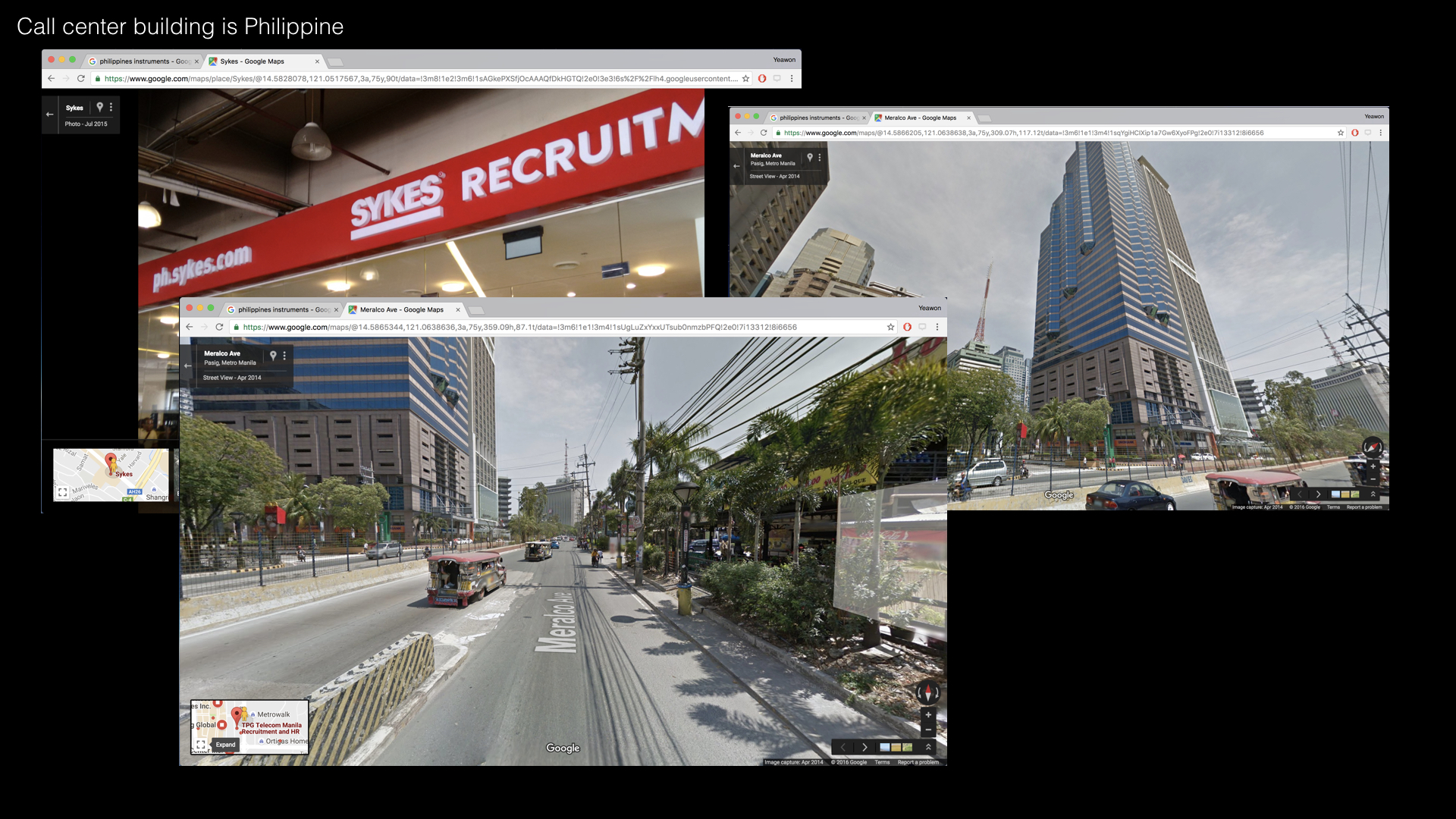Zoom in on front Street View window
1456x819 pixels.
(928, 715)
